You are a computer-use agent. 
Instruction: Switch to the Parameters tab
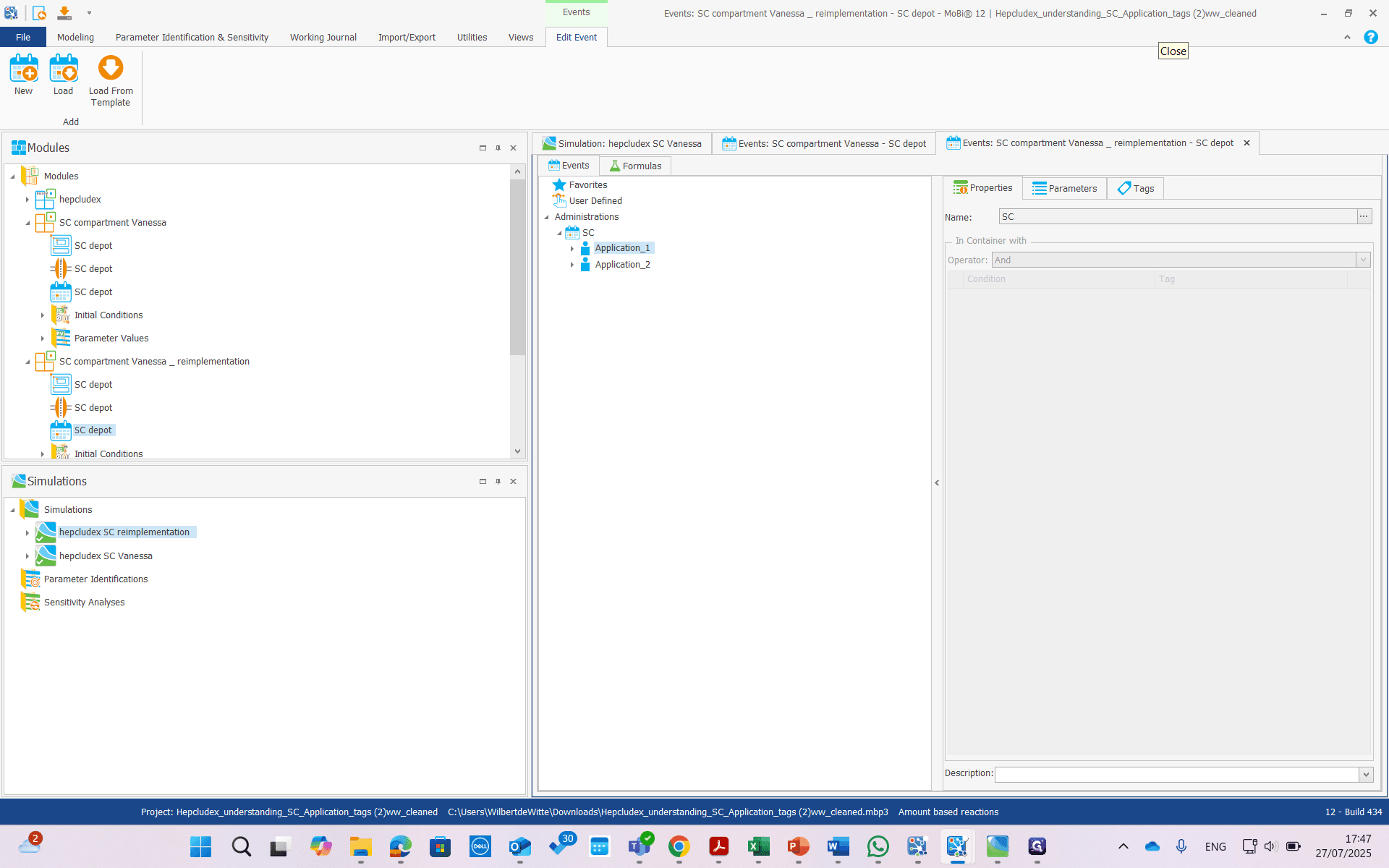point(1064,189)
